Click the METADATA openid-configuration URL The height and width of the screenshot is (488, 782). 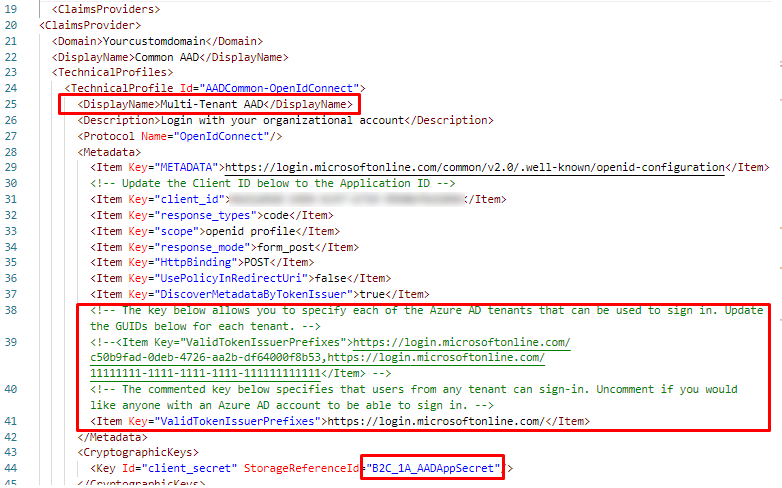(x=474, y=167)
